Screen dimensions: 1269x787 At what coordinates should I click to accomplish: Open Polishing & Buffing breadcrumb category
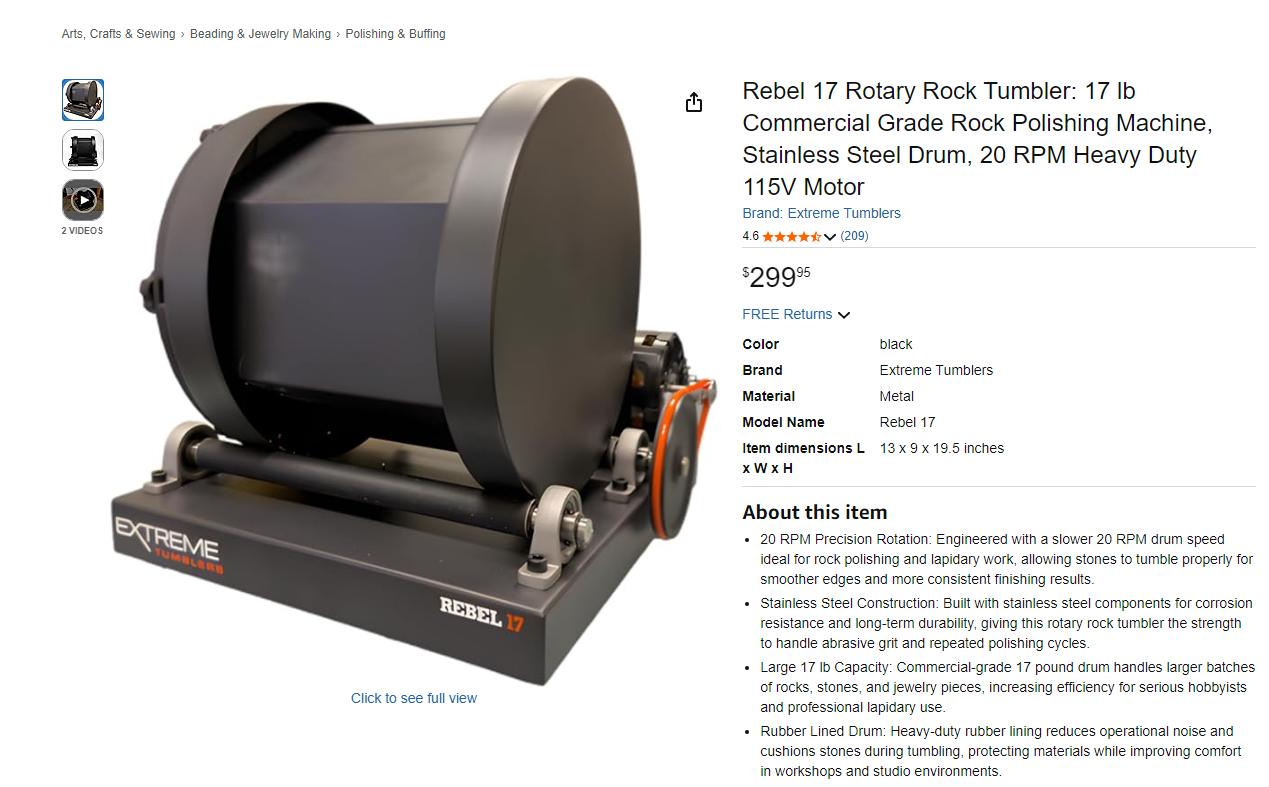pos(396,34)
